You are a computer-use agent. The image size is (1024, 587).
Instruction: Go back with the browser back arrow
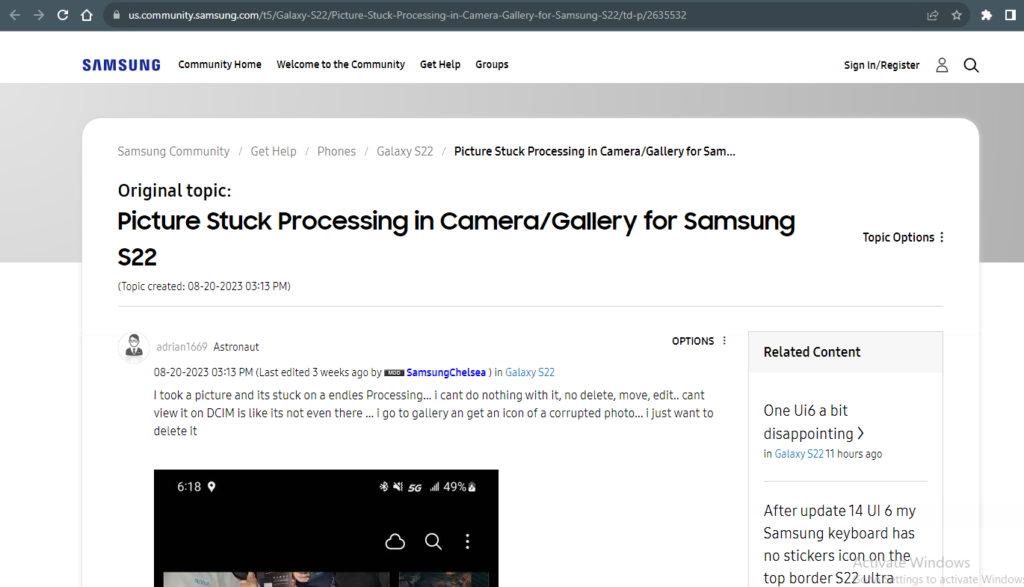pos(14,15)
